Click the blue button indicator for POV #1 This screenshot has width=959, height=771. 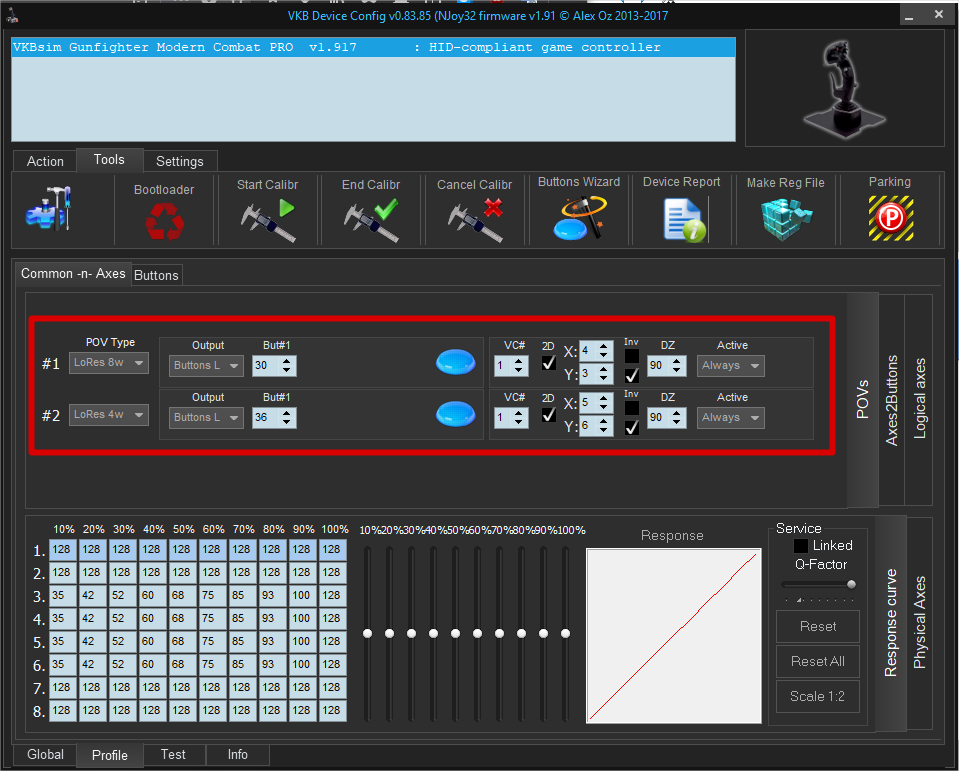click(456, 362)
